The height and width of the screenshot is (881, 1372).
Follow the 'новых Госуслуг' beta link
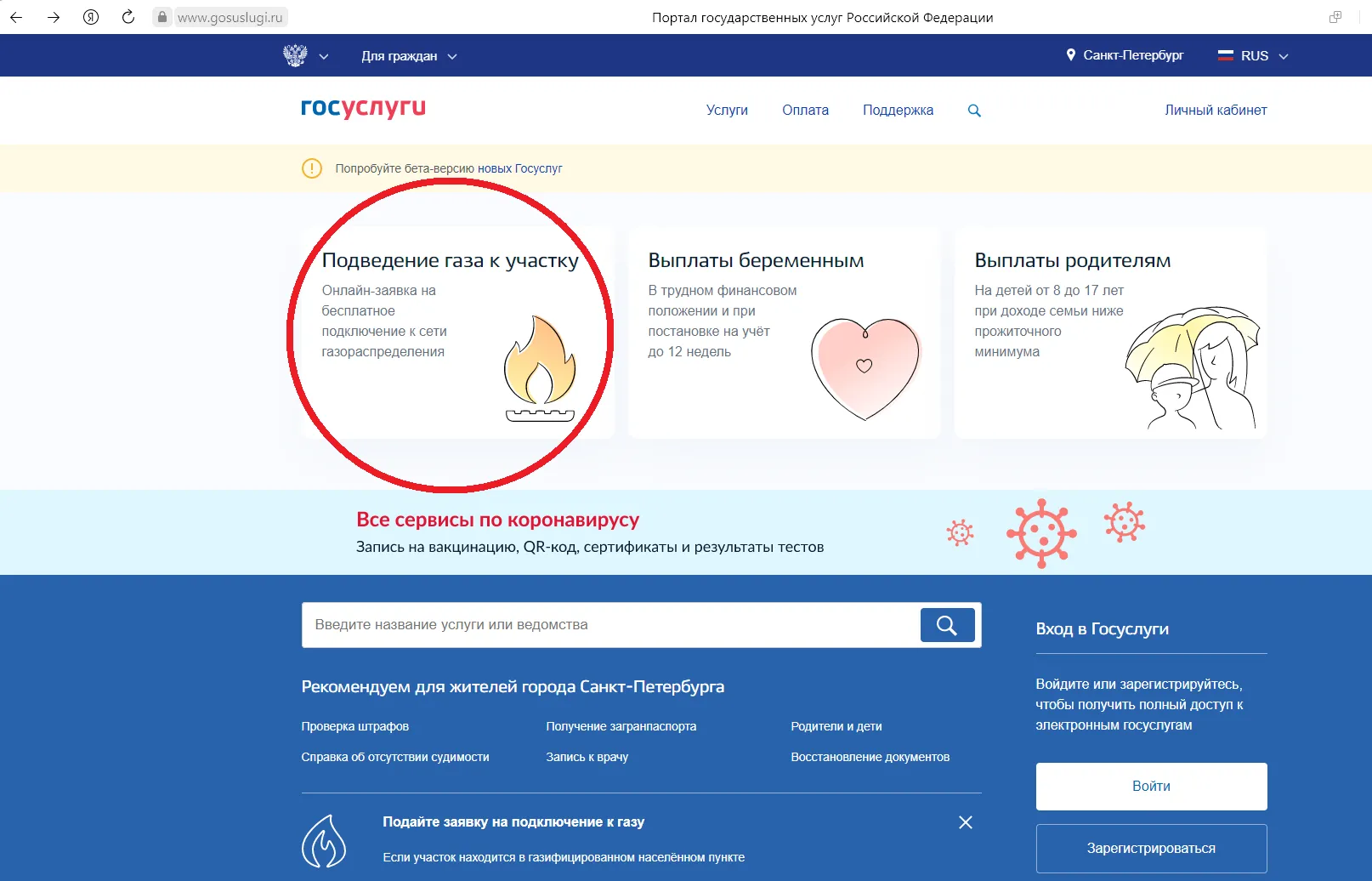click(x=519, y=168)
